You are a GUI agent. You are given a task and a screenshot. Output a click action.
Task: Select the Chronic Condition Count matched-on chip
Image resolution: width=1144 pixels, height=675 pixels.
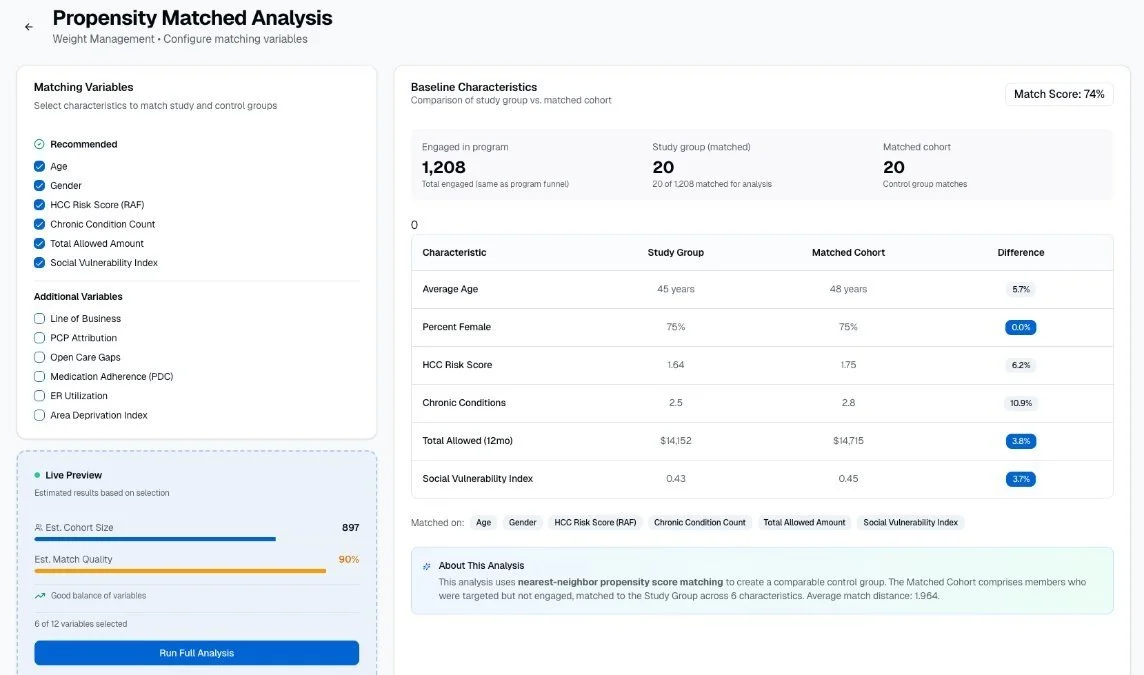699,522
